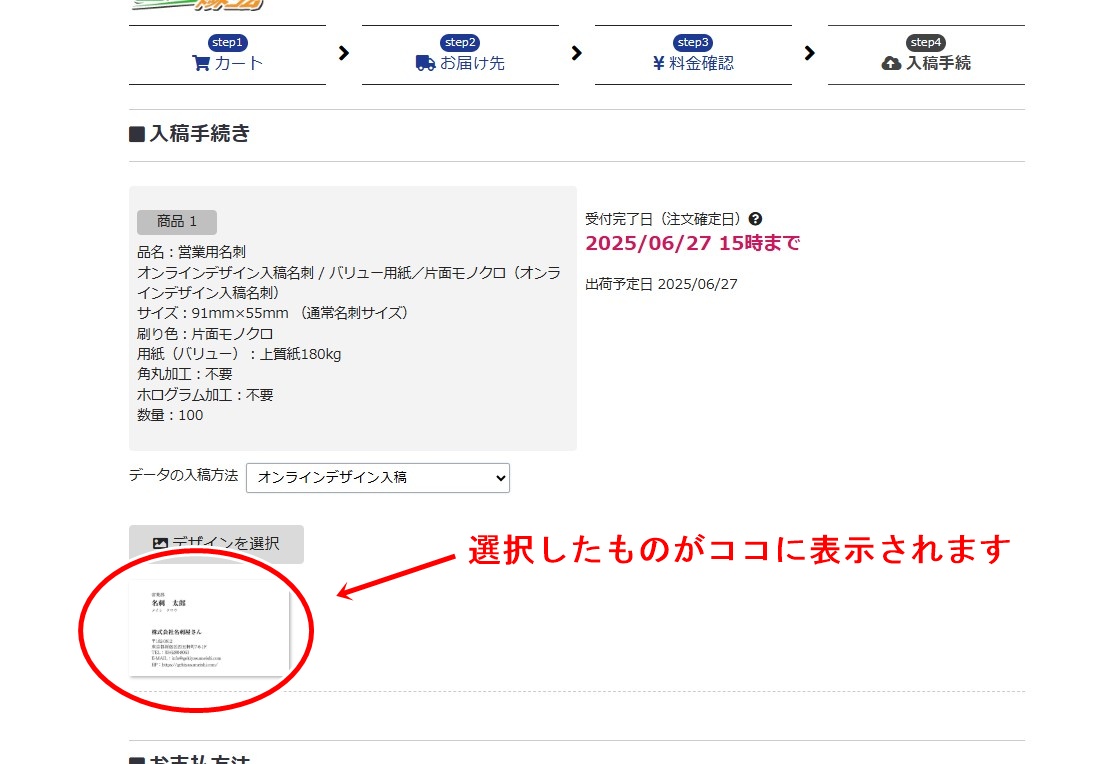Click the help question mark beside 受付完了日
Screen dimensions: 1094x764
pos(755,219)
